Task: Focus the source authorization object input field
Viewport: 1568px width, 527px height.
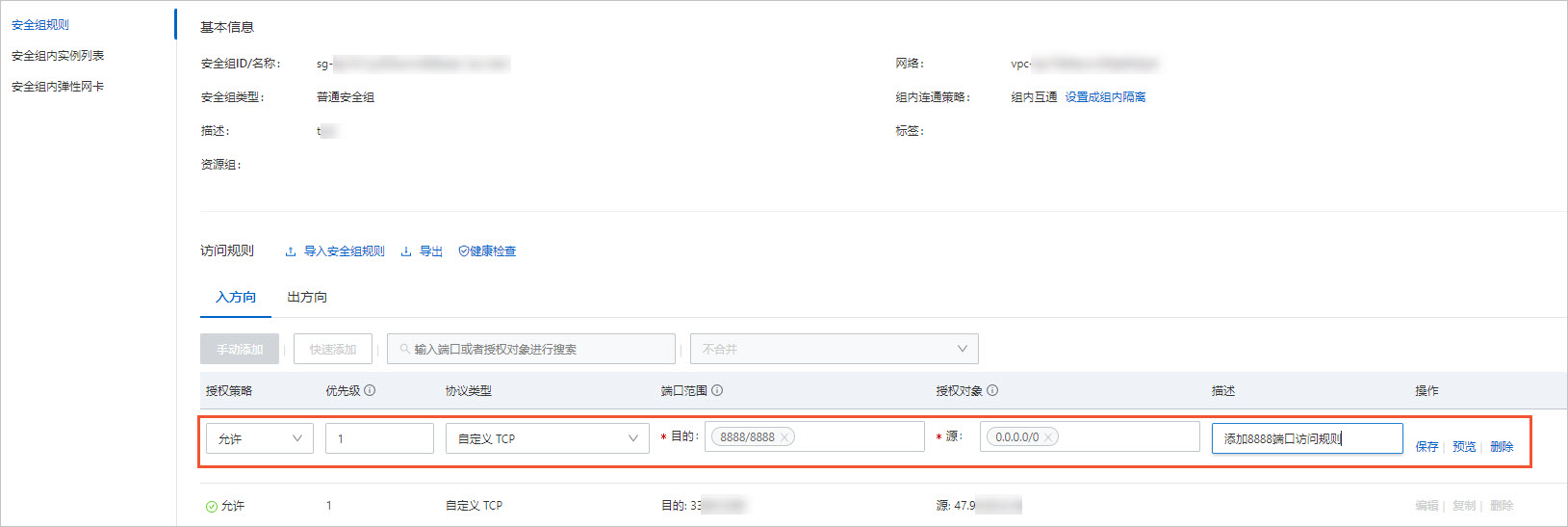Action: pyautogui.click(x=1090, y=436)
